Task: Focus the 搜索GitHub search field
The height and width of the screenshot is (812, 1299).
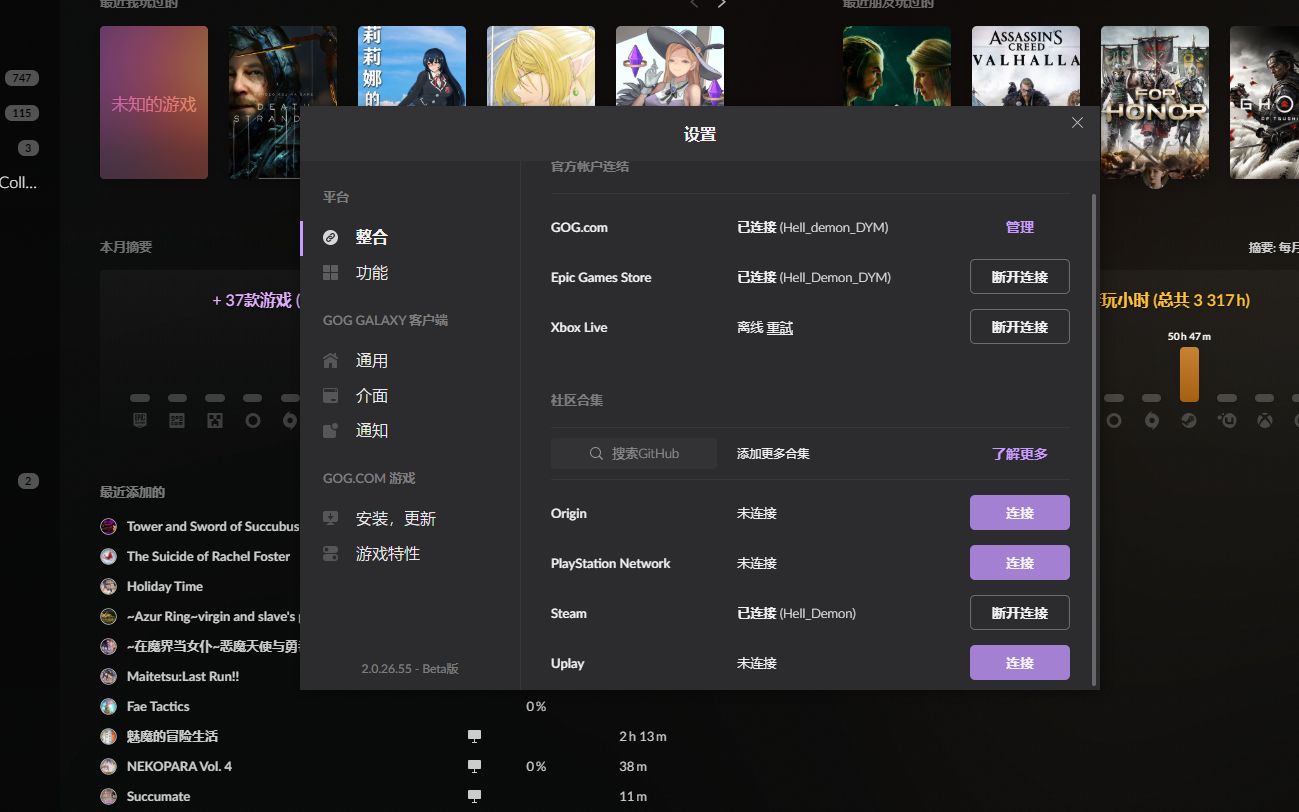Action: pos(633,453)
